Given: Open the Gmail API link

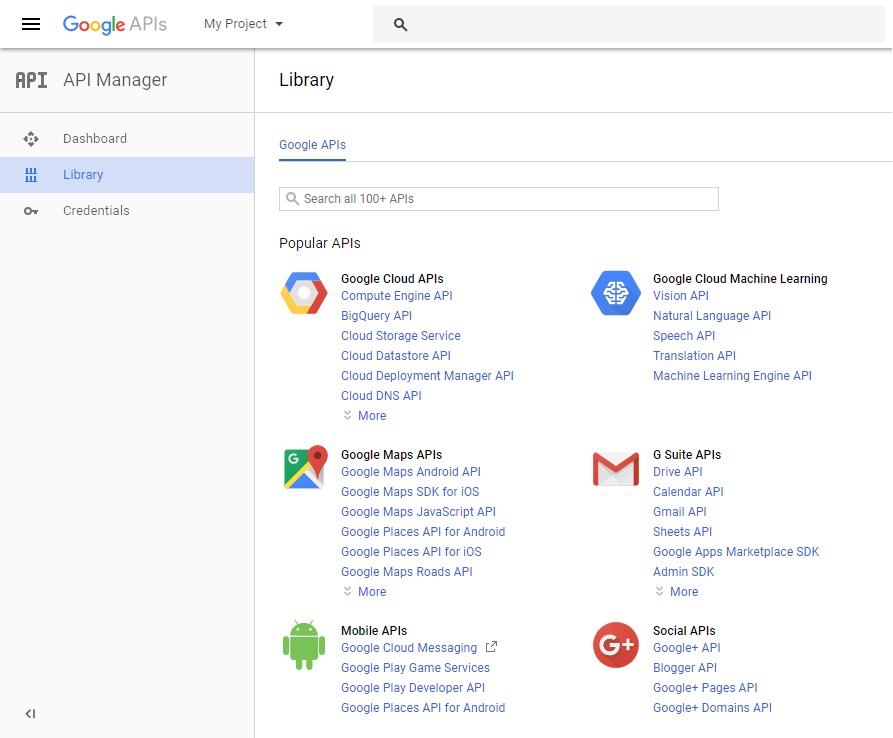Looking at the screenshot, I should click(x=679, y=512).
